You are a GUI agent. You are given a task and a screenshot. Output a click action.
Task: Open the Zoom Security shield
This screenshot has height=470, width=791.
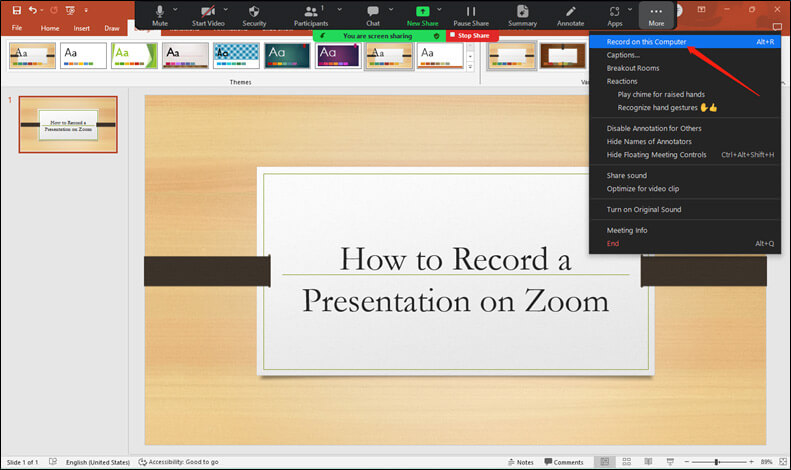(254, 15)
